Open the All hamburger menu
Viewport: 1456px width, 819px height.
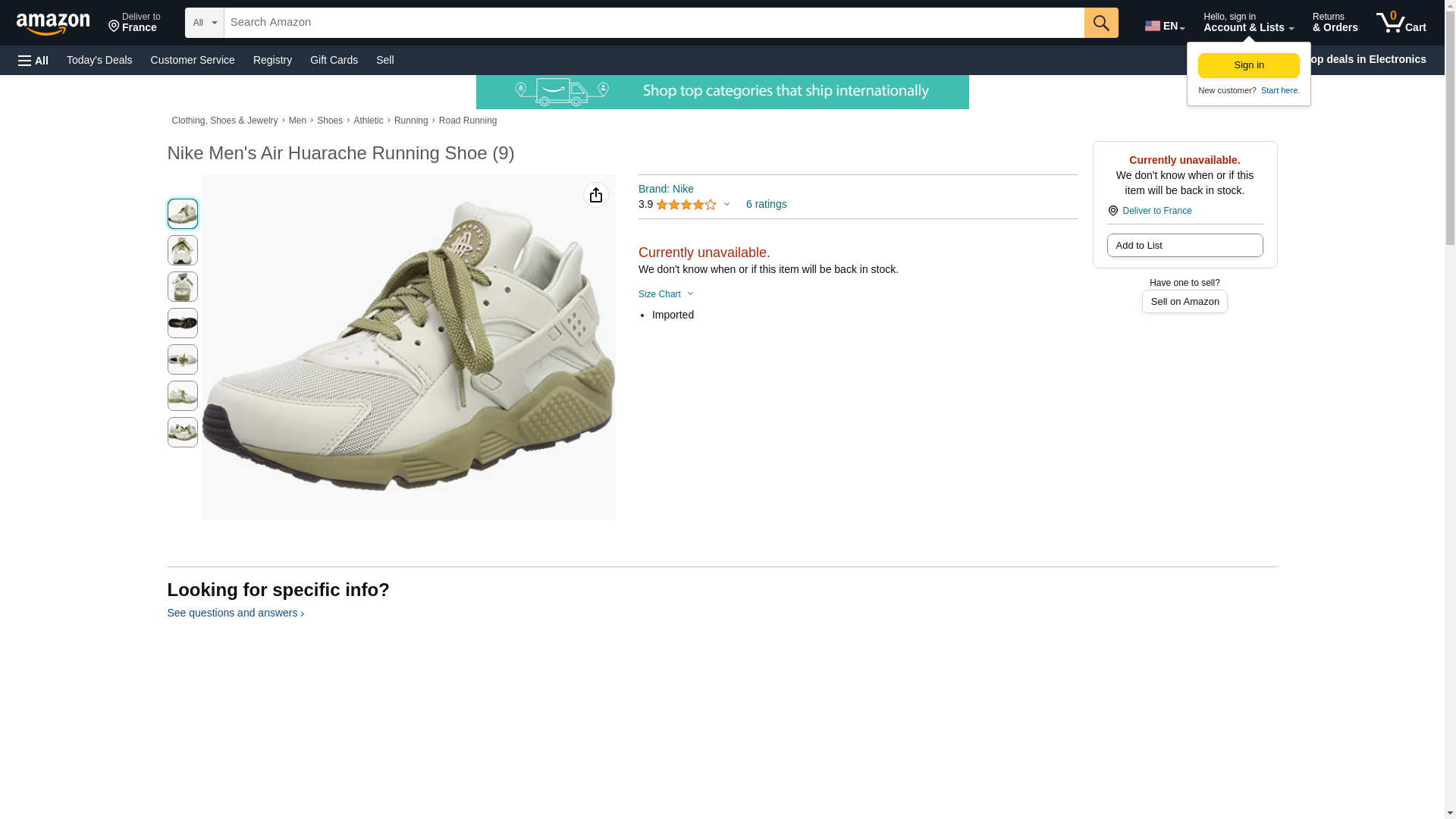33,61
